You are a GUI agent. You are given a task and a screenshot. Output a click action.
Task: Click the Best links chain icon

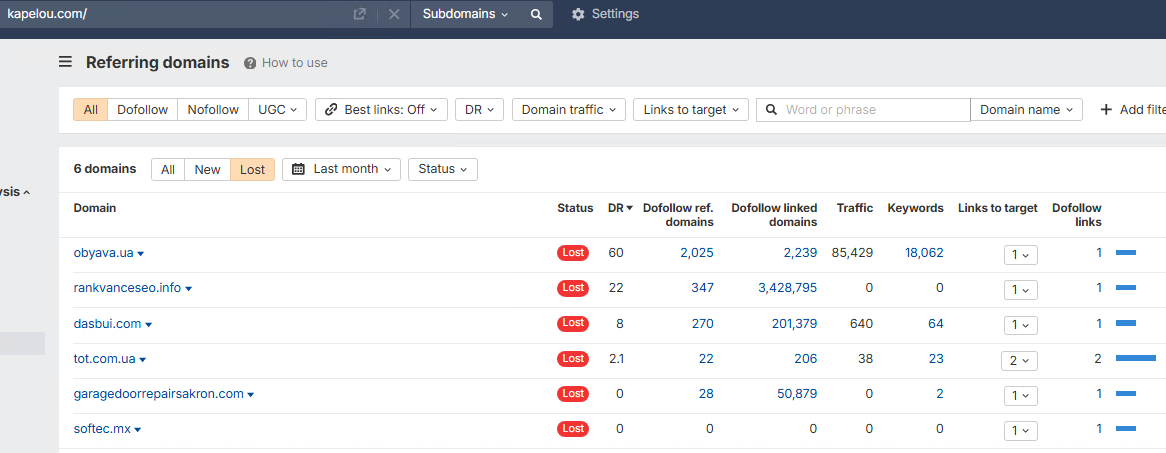pos(331,110)
